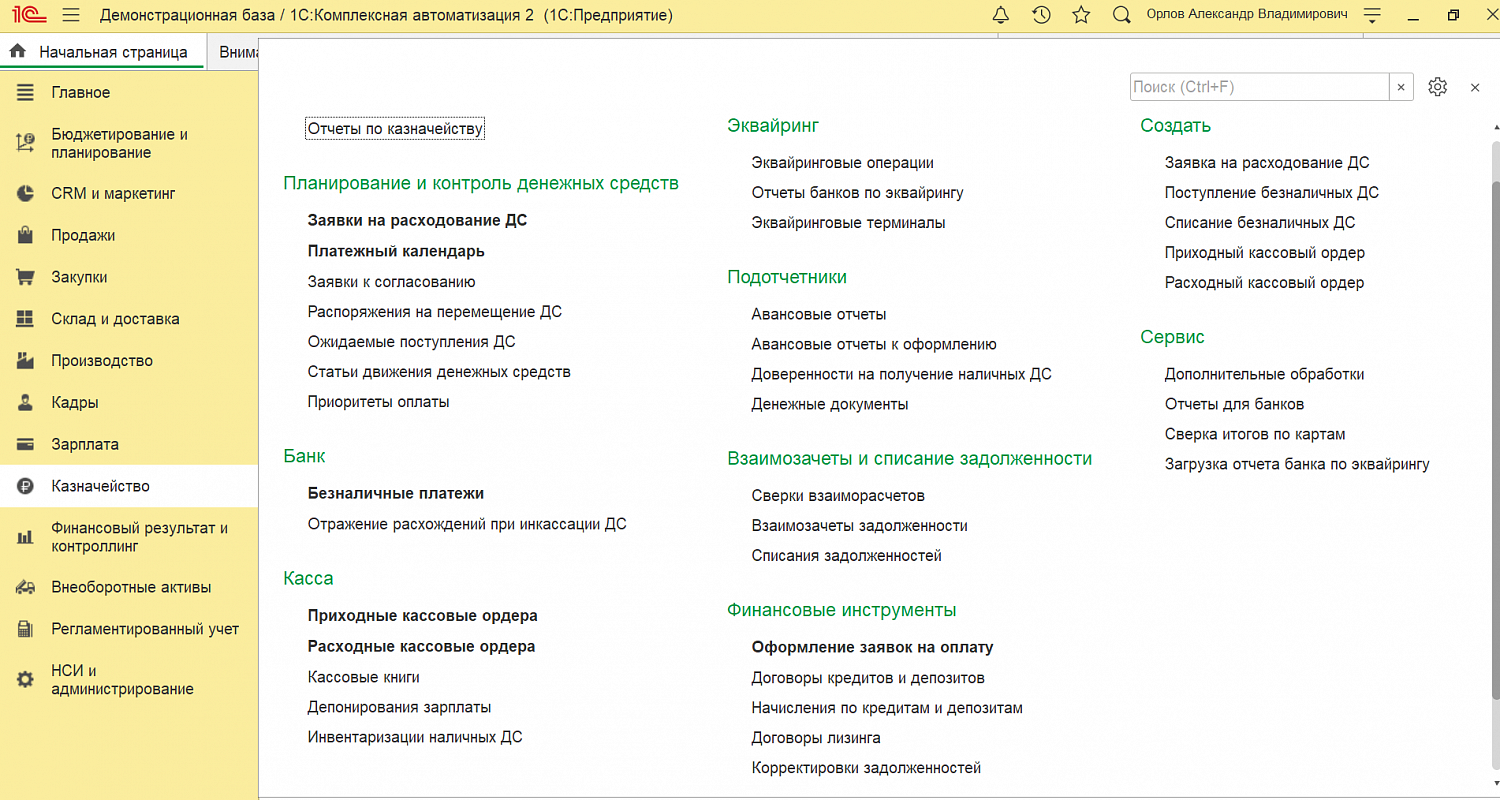This screenshot has height=800, width=1500.
Task: Open Расходные кассовые ордера list
Action: click(422, 647)
